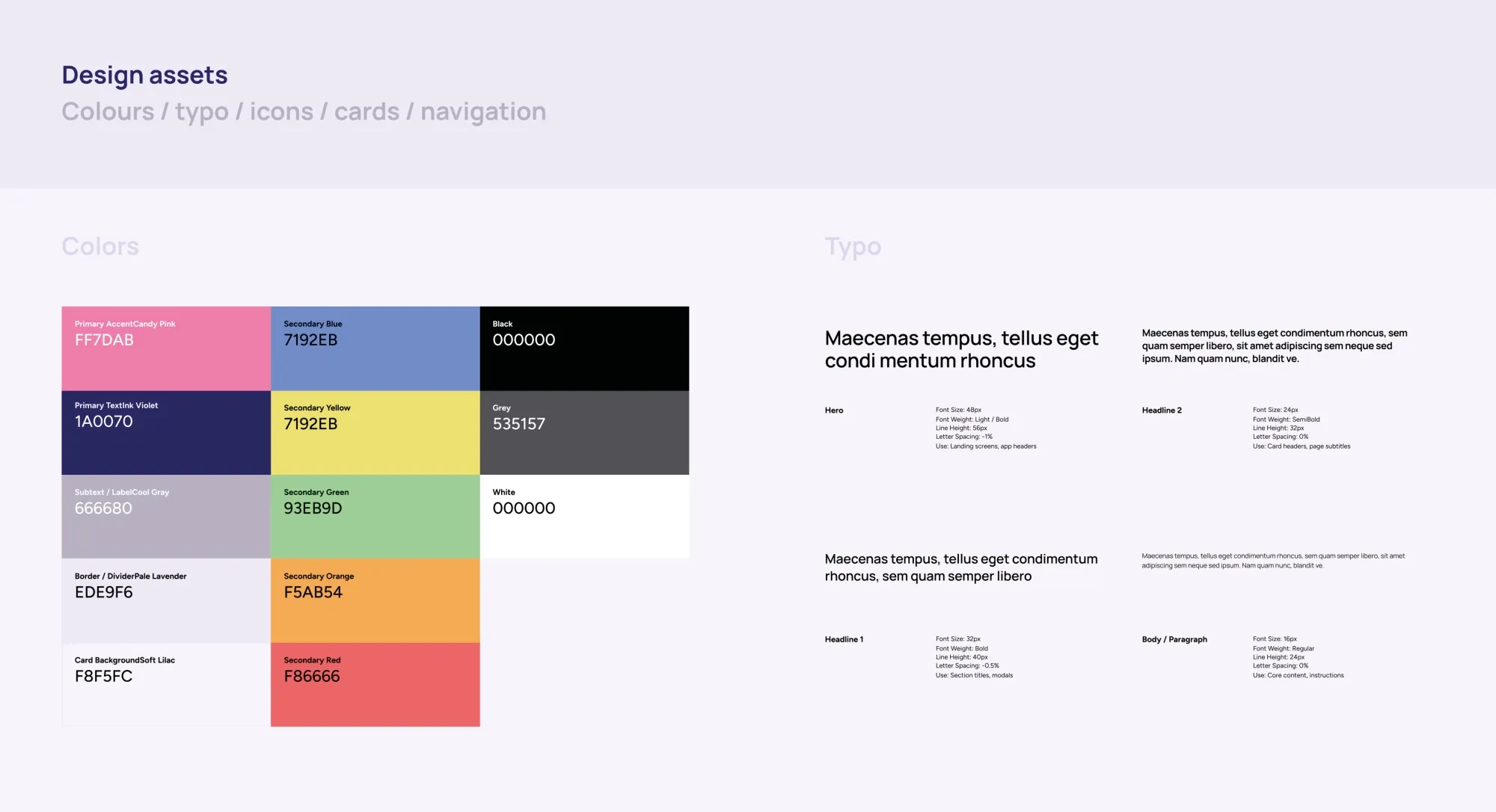Click the White color swatch

pos(584,517)
